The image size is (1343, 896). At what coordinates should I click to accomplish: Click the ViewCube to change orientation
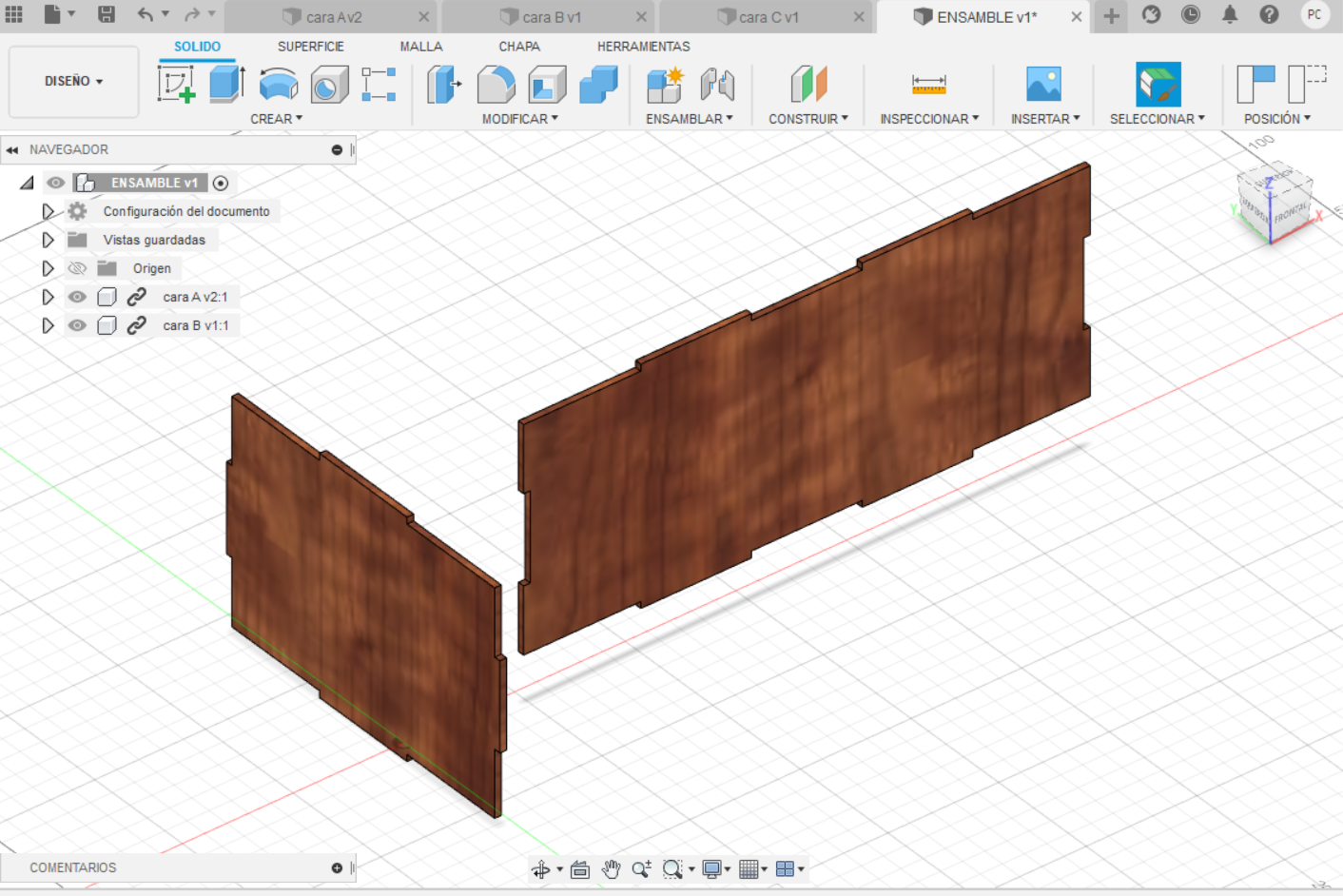tap(1275, 204)
